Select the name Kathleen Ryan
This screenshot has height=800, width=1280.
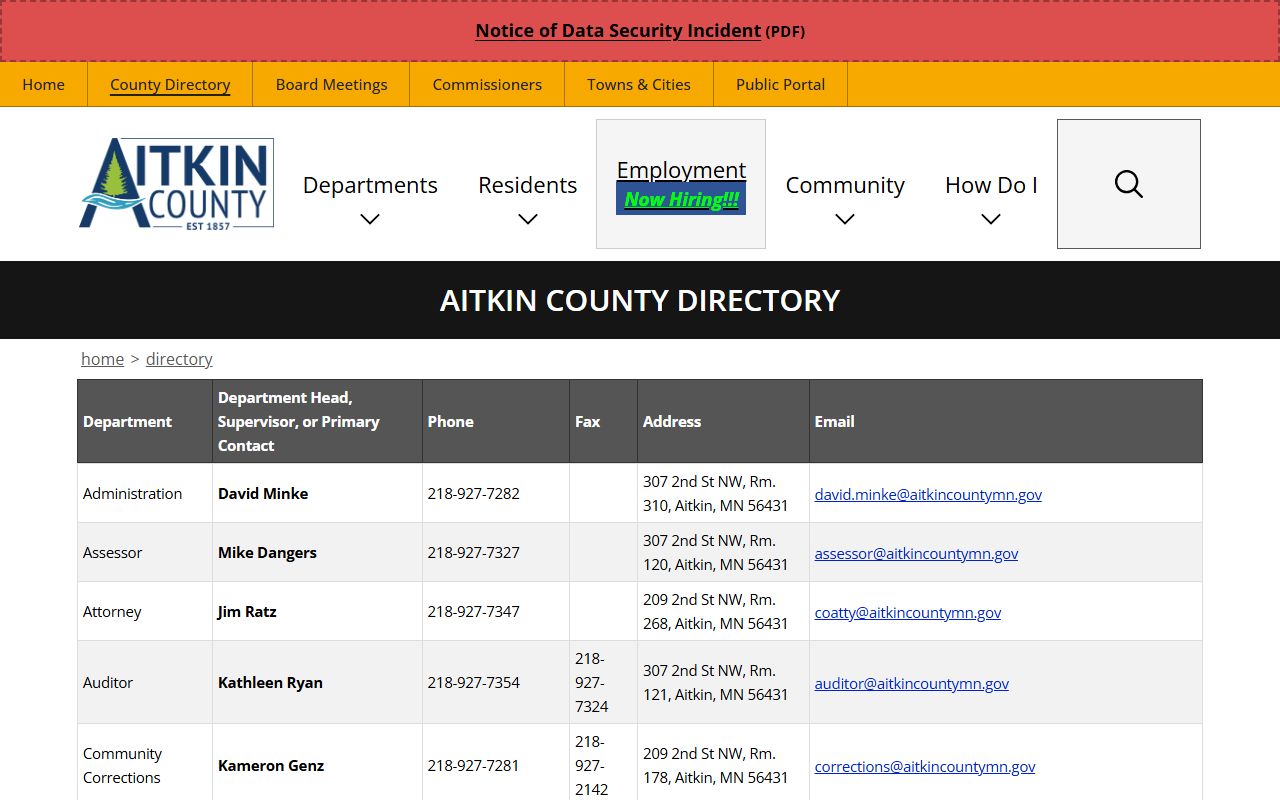coord(270,682)
